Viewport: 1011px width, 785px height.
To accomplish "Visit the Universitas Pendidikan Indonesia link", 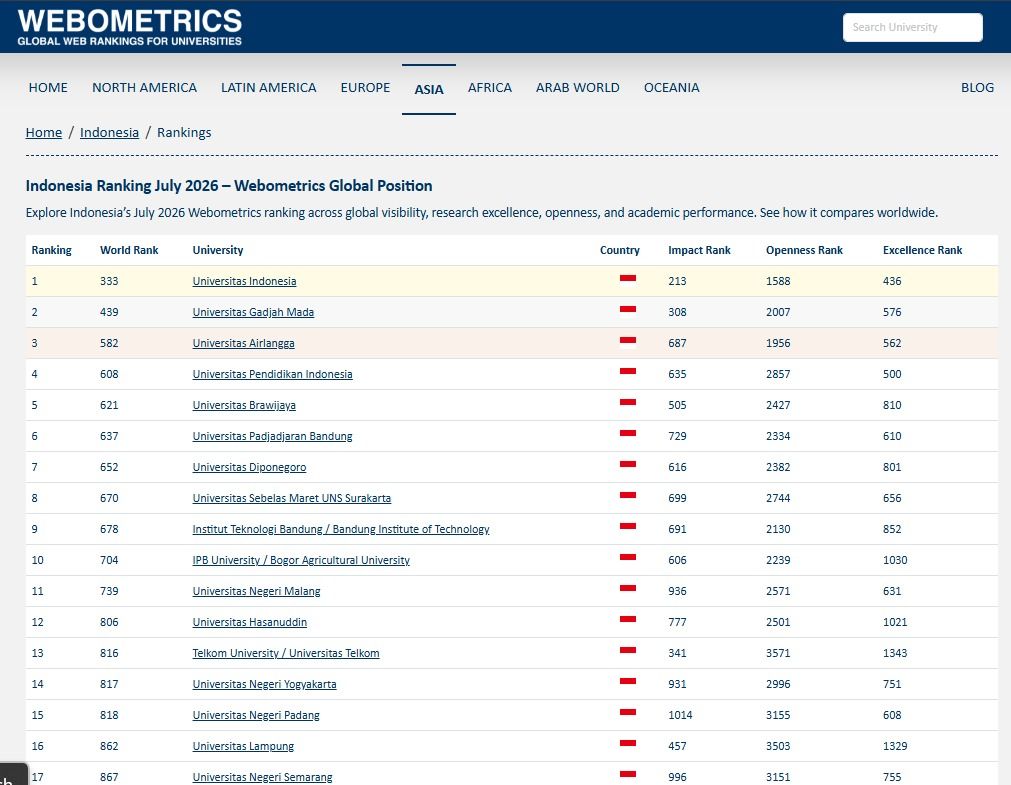I will tap(273, 374).
